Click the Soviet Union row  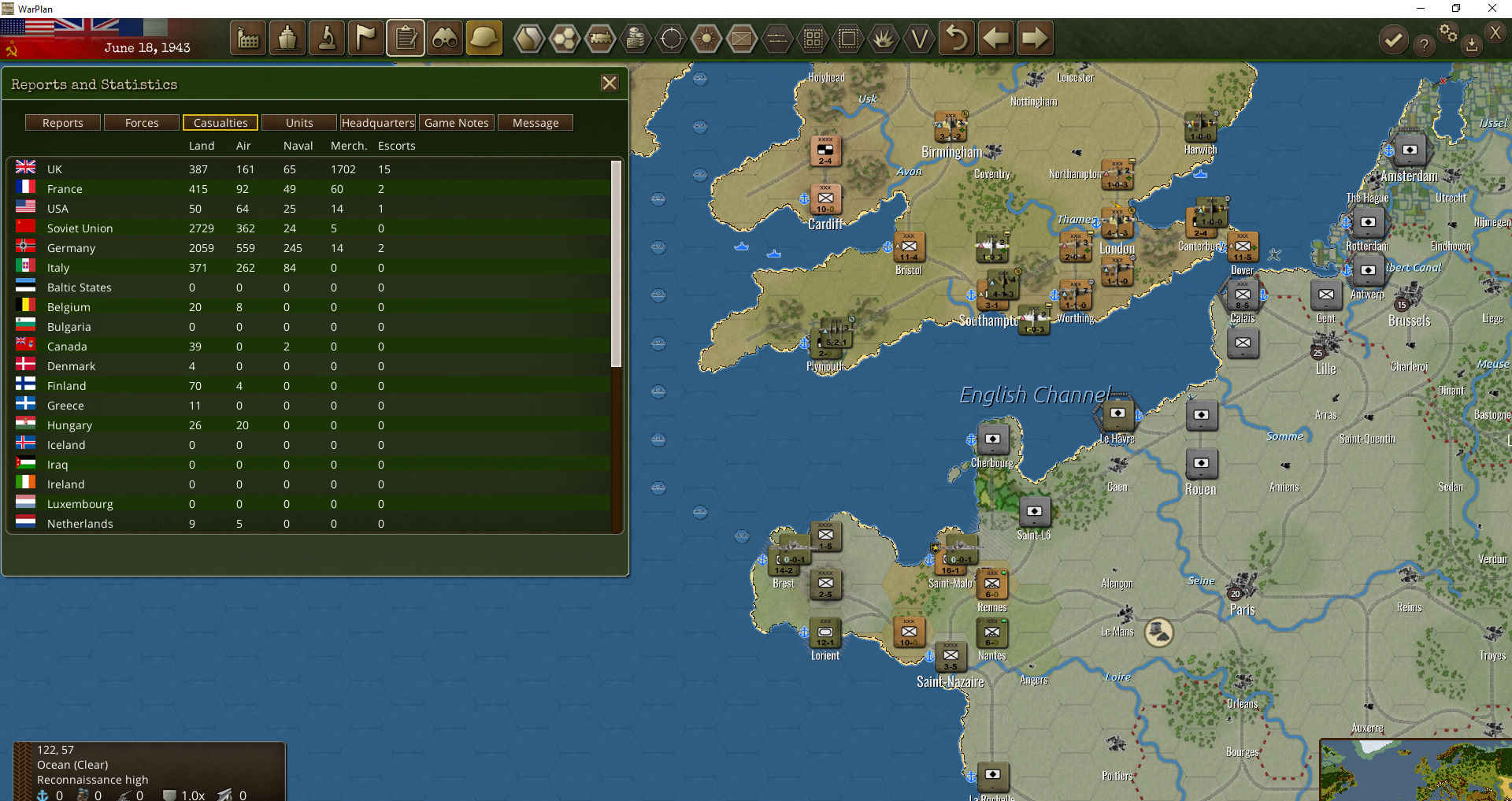(311, 228)
